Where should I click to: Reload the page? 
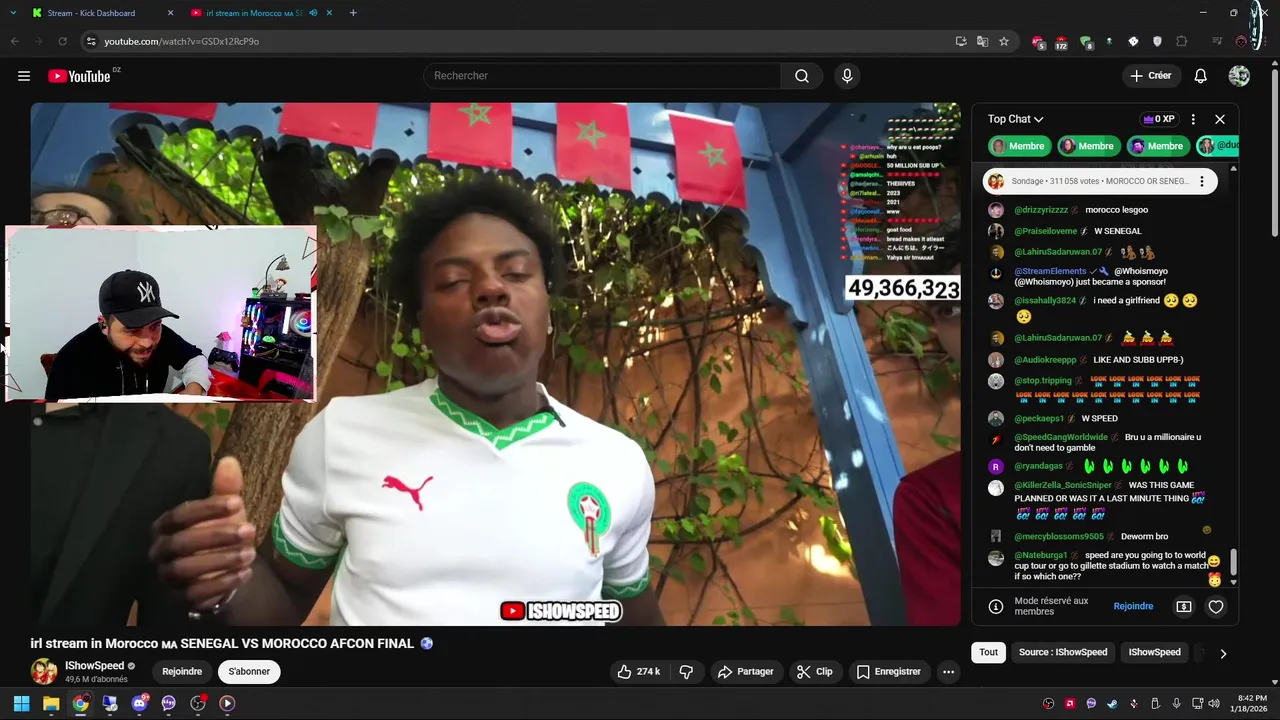62,41
